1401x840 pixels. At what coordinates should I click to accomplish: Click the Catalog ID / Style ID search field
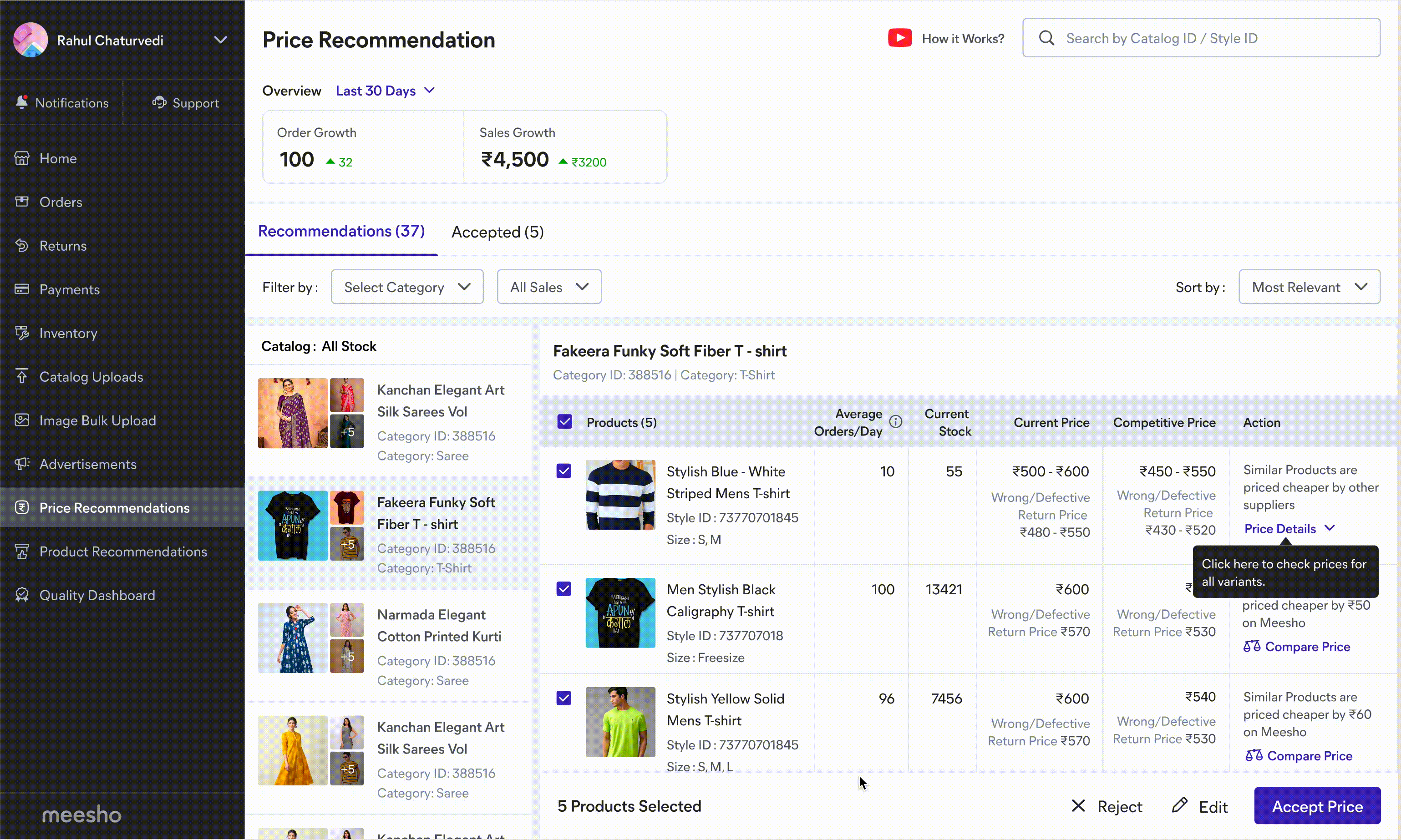pos(1201,38)
